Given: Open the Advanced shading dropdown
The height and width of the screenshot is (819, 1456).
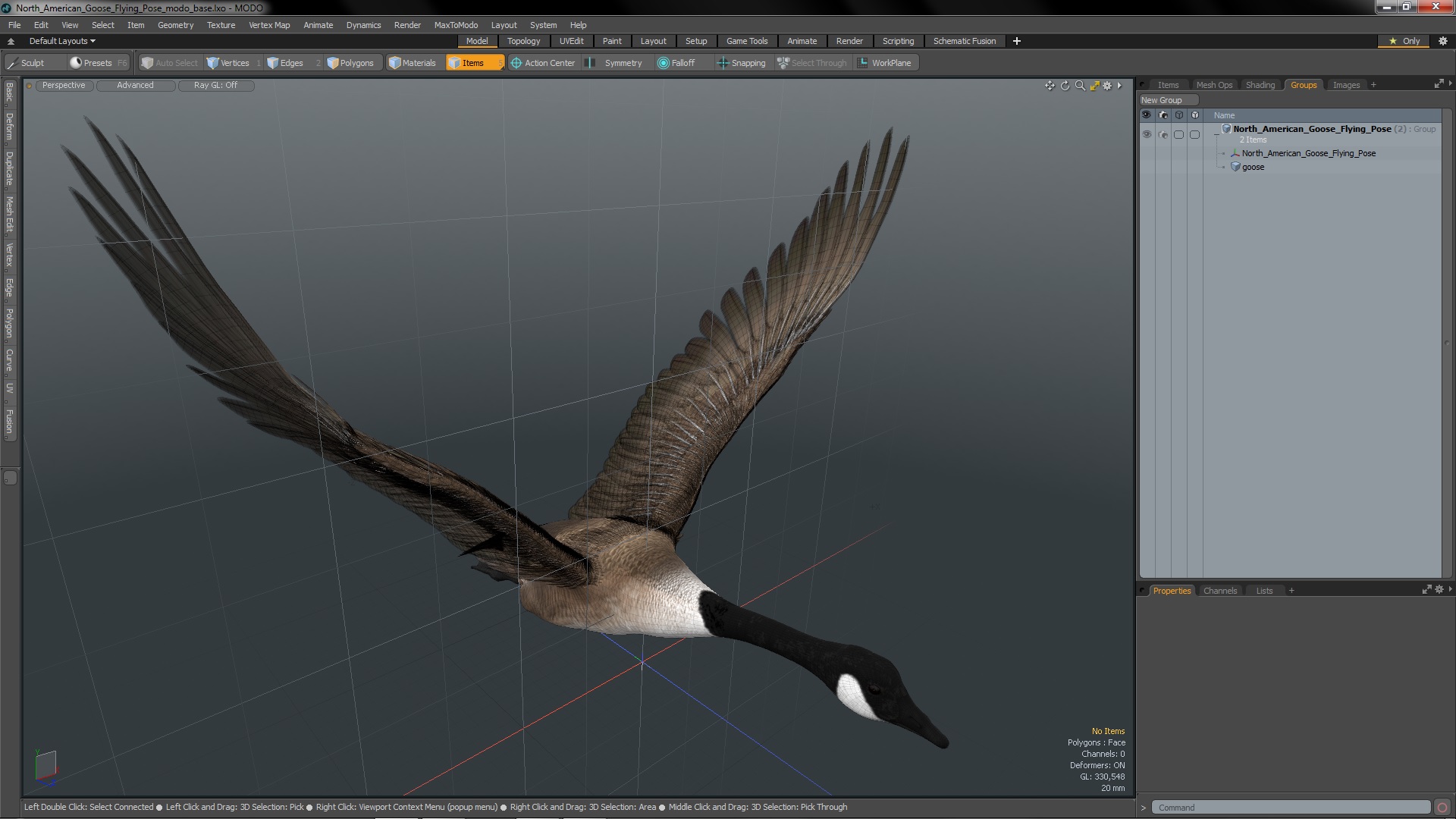Looking at the screenshot, I should pyautogui.click(x=135, y=85).
